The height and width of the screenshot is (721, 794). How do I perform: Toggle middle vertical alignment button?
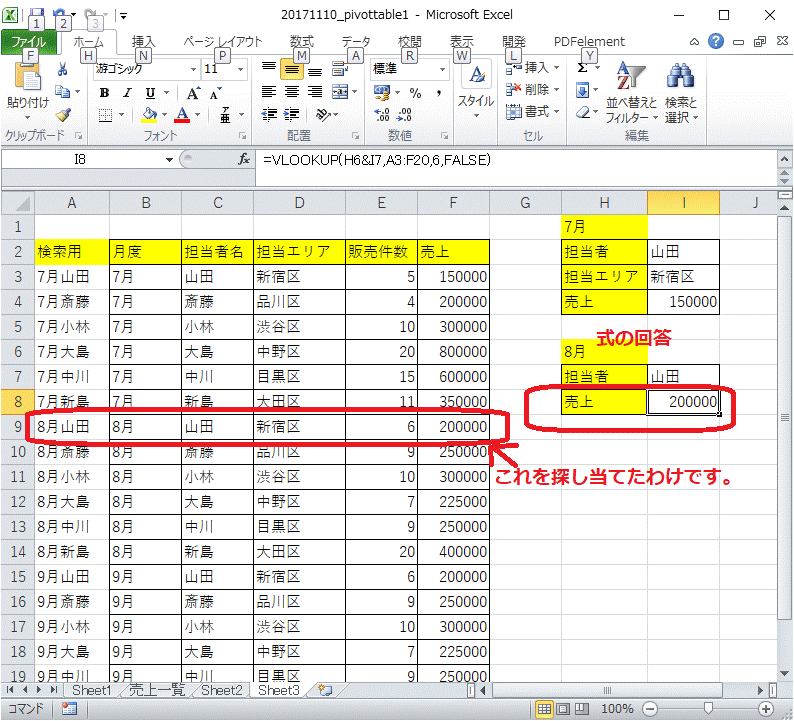click(x=292, y=69)
